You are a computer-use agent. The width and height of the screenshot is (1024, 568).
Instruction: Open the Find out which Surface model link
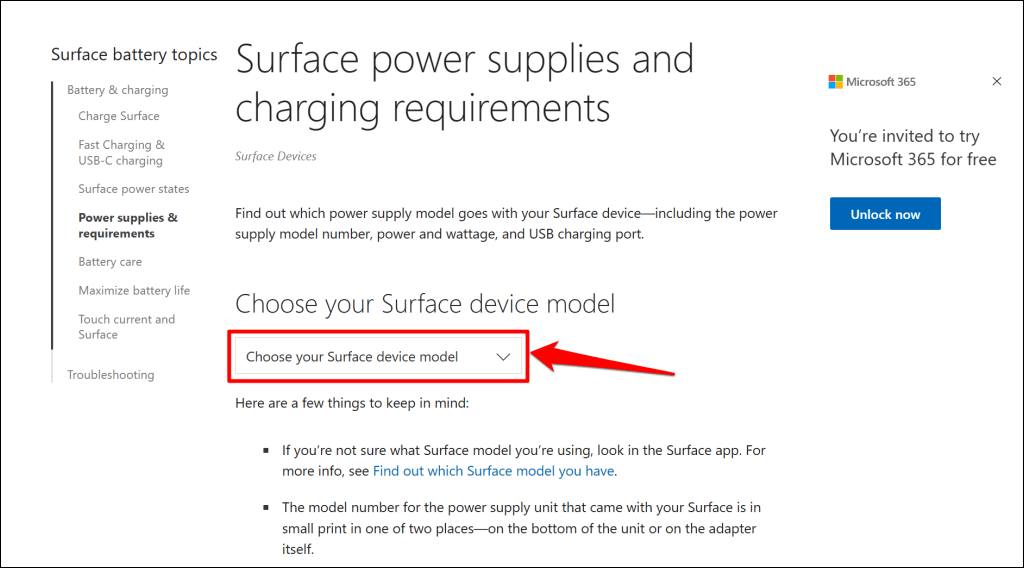tap(494, 470)
